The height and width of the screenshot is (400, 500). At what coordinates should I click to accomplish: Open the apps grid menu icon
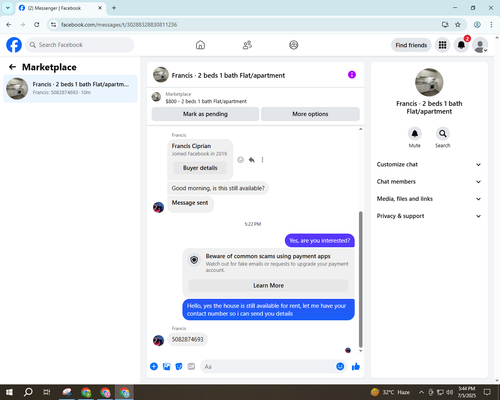[x=442, y=45]
